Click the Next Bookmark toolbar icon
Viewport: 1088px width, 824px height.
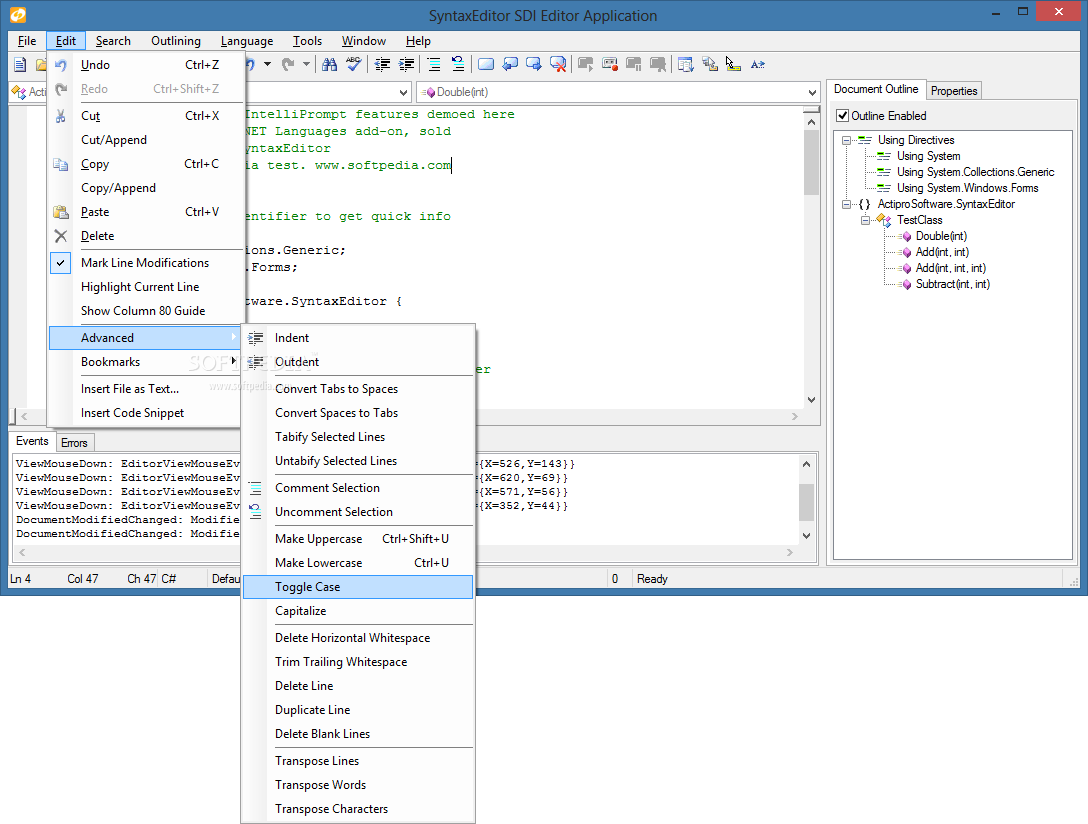[x=534, y=65]
